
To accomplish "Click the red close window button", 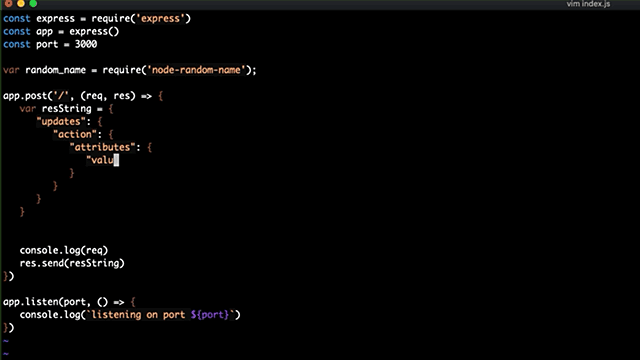I will click(x=9, y=4).
